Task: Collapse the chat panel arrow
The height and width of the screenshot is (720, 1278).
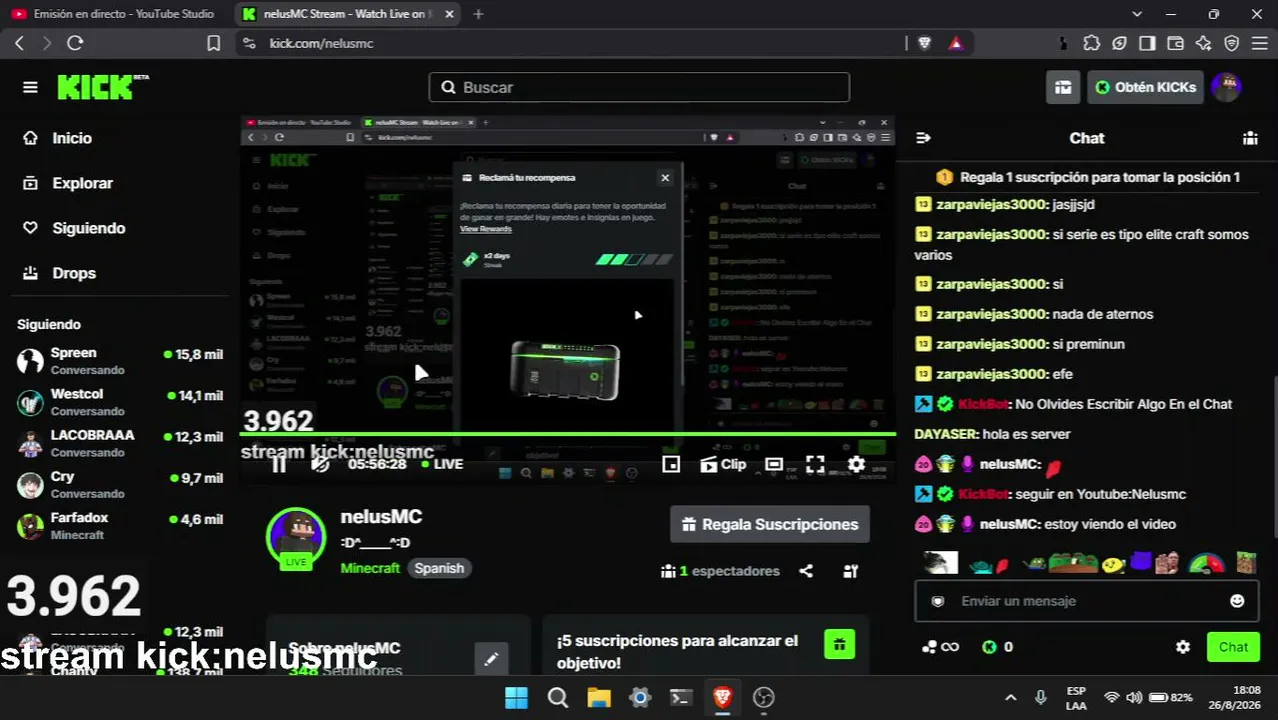Action: pos(923,138)
